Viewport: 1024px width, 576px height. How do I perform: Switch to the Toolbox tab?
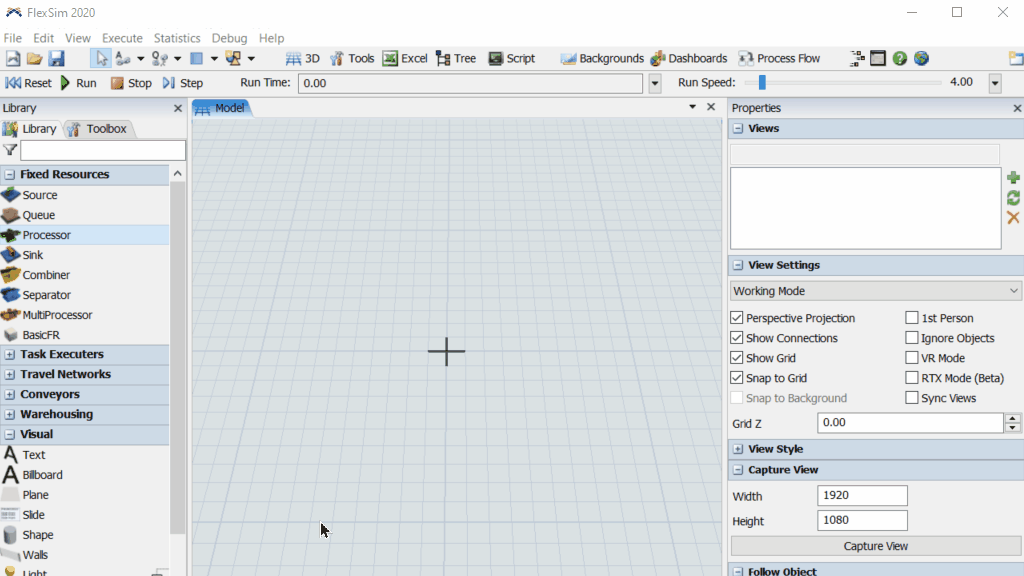tap(98, 129)
